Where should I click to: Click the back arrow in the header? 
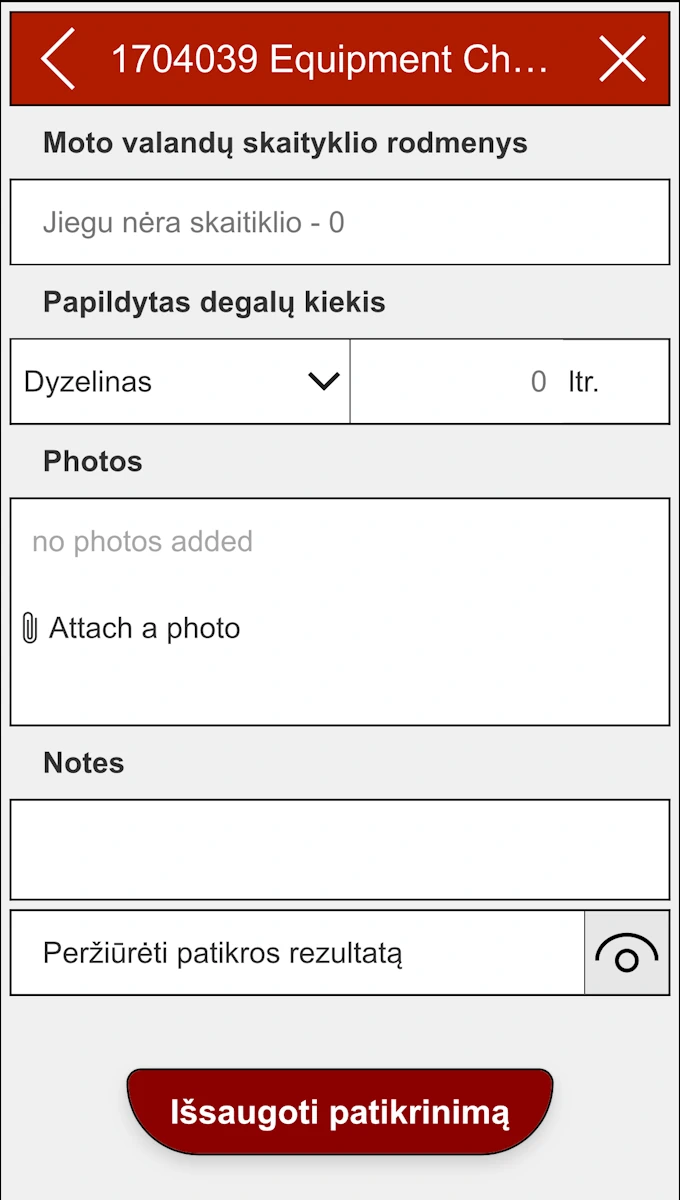pyautogui.click(x=57, y=58)
